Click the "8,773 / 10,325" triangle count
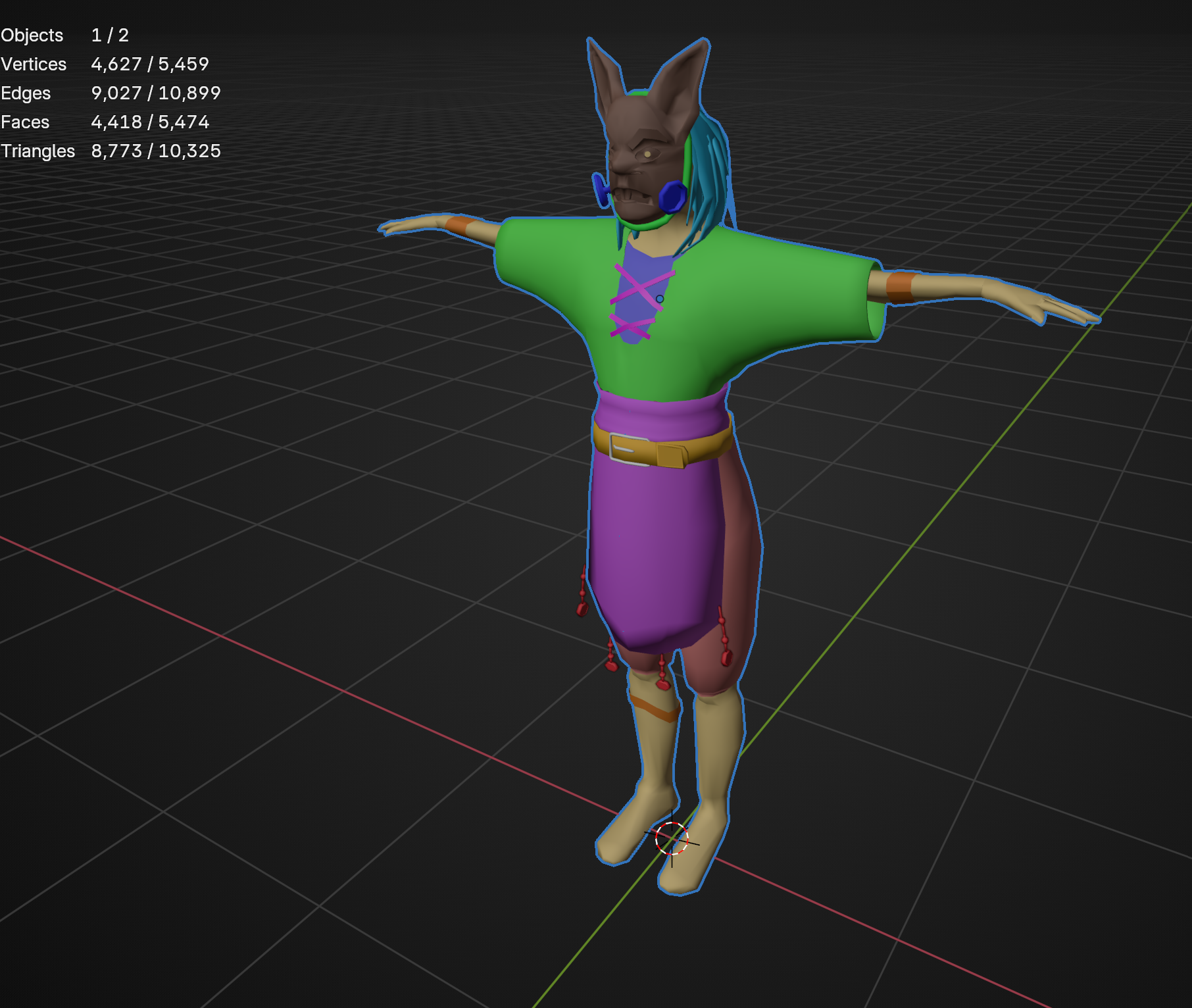Screen dimensions: 1192x1008 click(156, 151)
